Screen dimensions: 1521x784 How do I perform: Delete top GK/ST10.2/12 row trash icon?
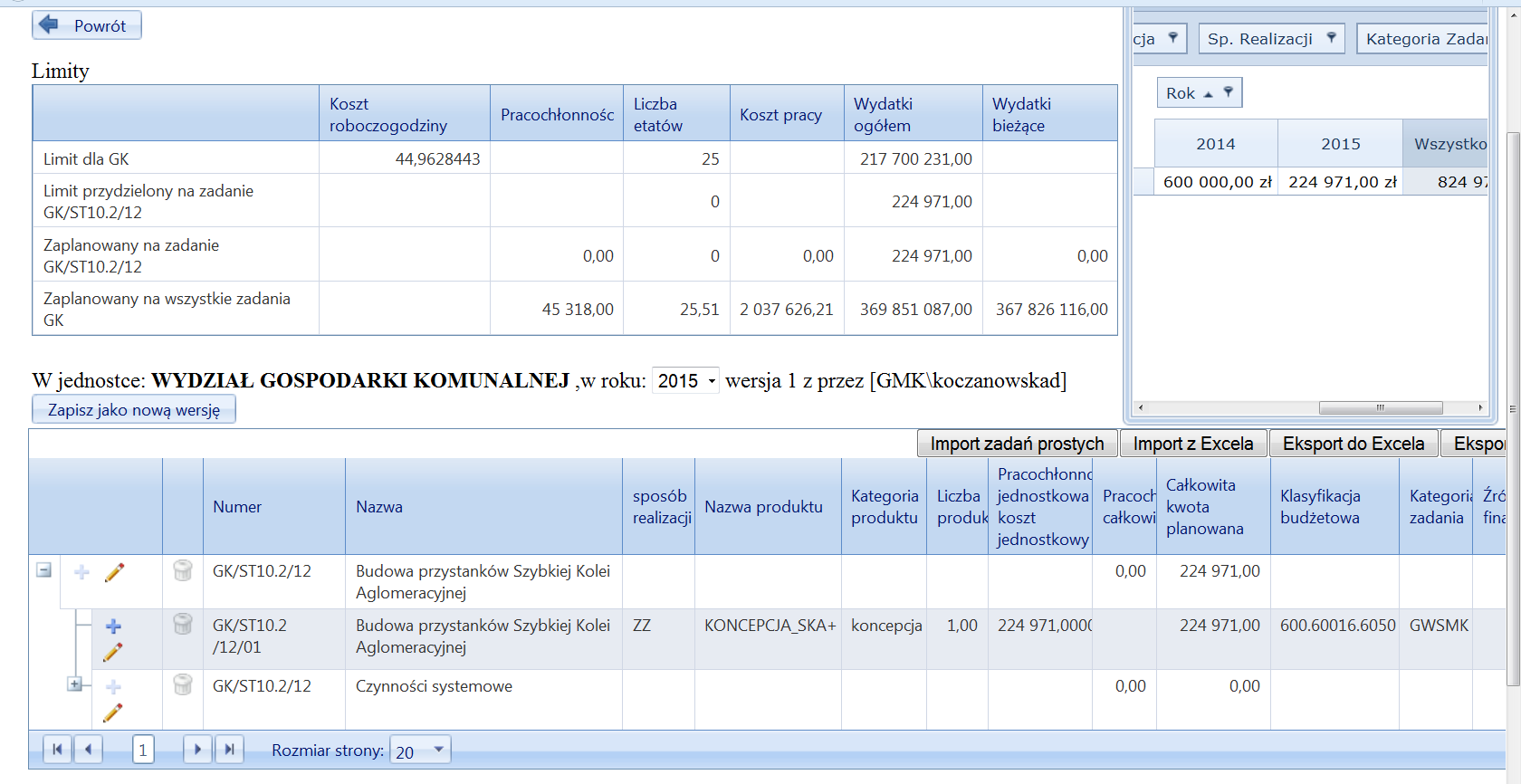[183, 570]
